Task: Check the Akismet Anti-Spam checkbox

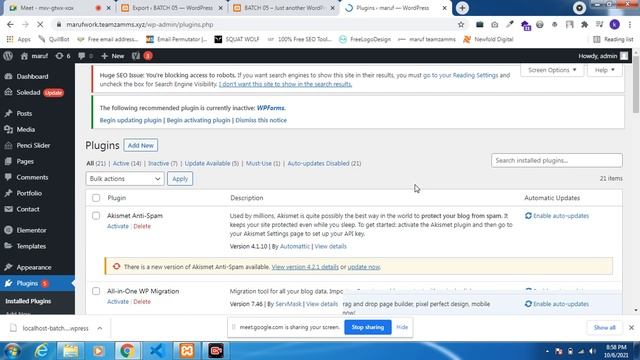Action: click(x=96, y=216)
